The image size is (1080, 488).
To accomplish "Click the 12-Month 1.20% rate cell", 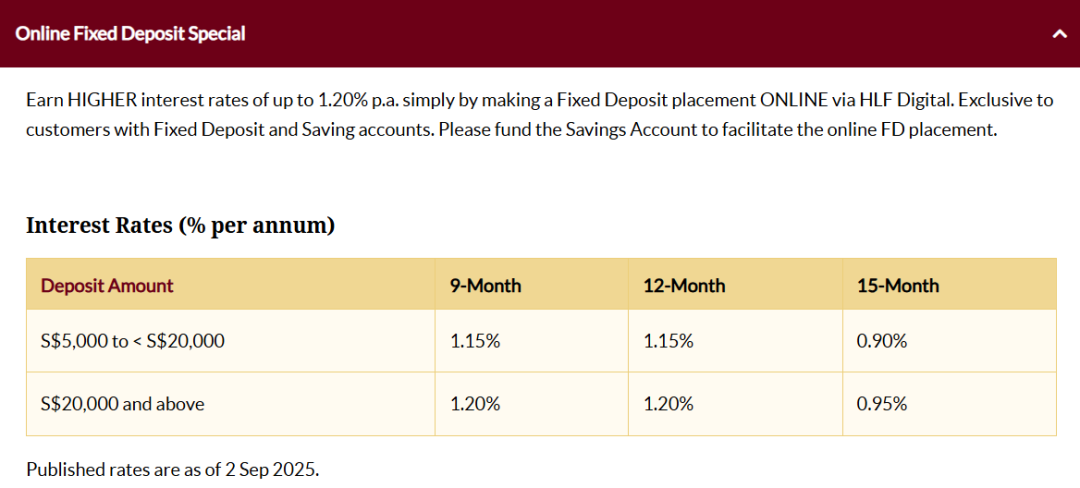I will click(x=669, y=404).
